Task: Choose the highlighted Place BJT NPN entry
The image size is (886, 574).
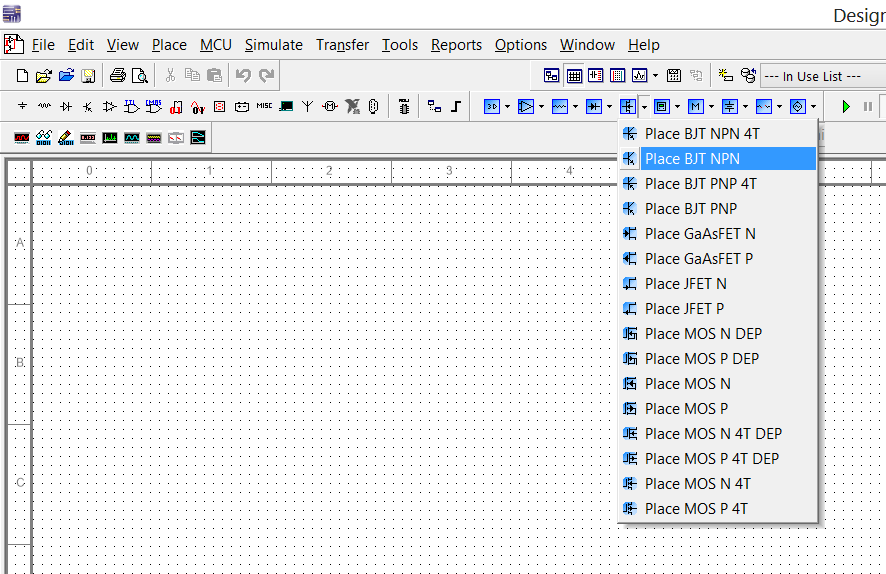Action: 718,159
